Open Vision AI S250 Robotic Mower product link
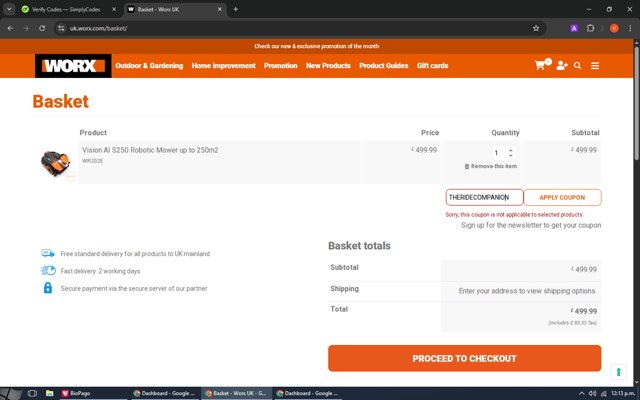Screen dimensions: 640x400 click(x=150, y=150)
